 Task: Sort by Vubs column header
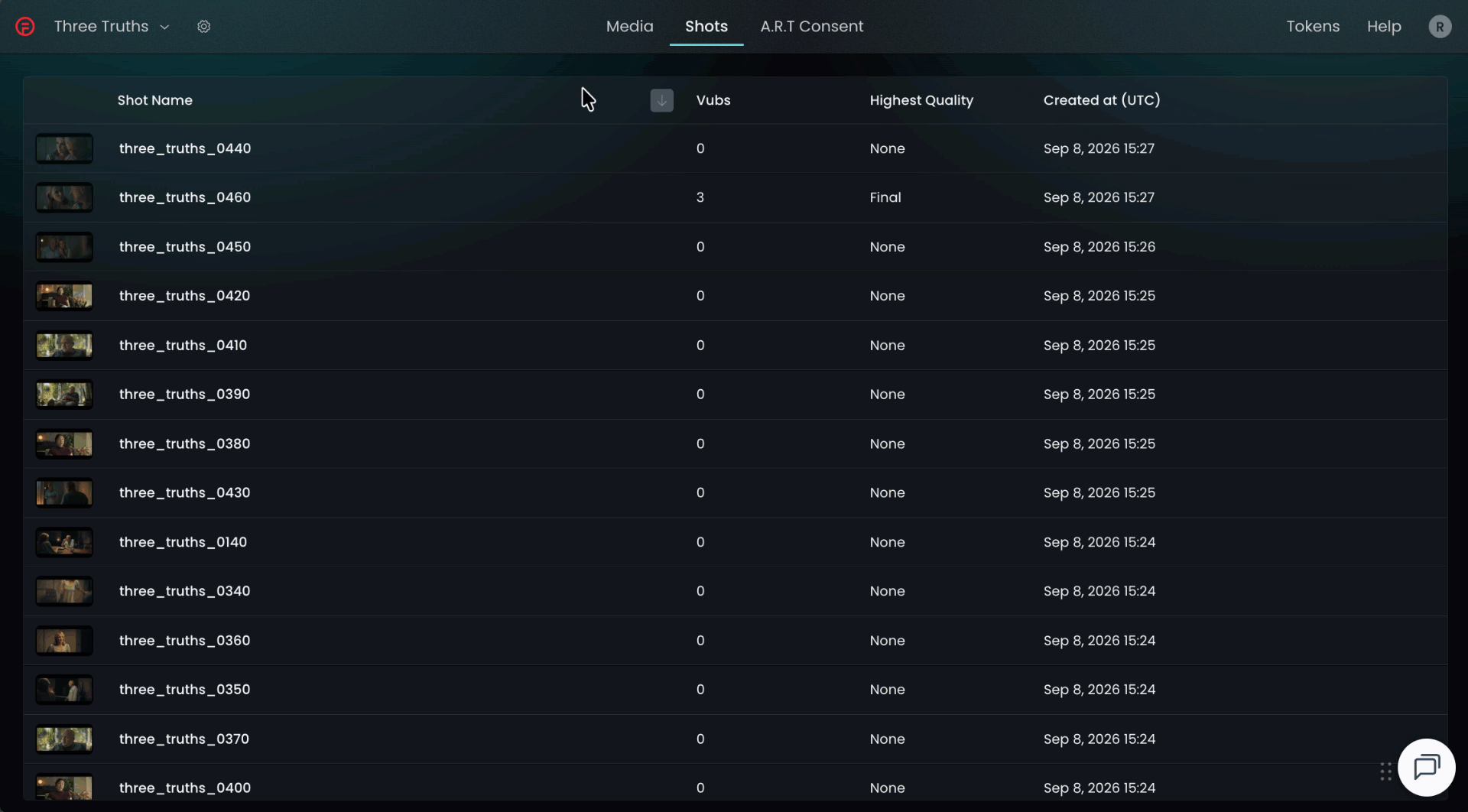point(713,100)
